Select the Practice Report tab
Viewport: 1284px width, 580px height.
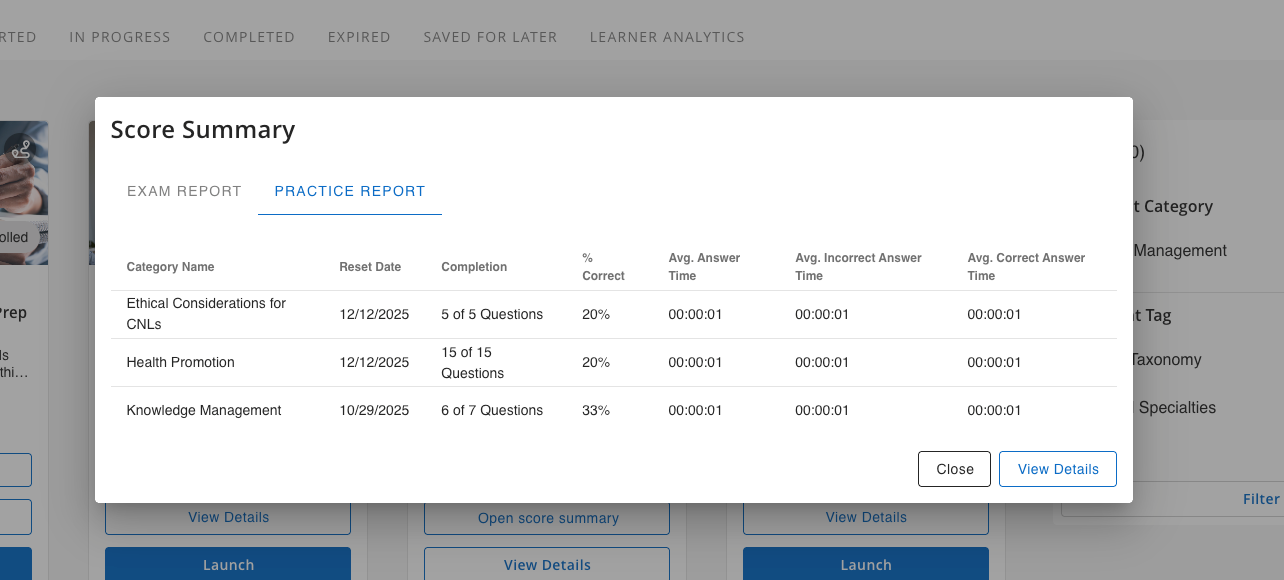click(350, 191)
